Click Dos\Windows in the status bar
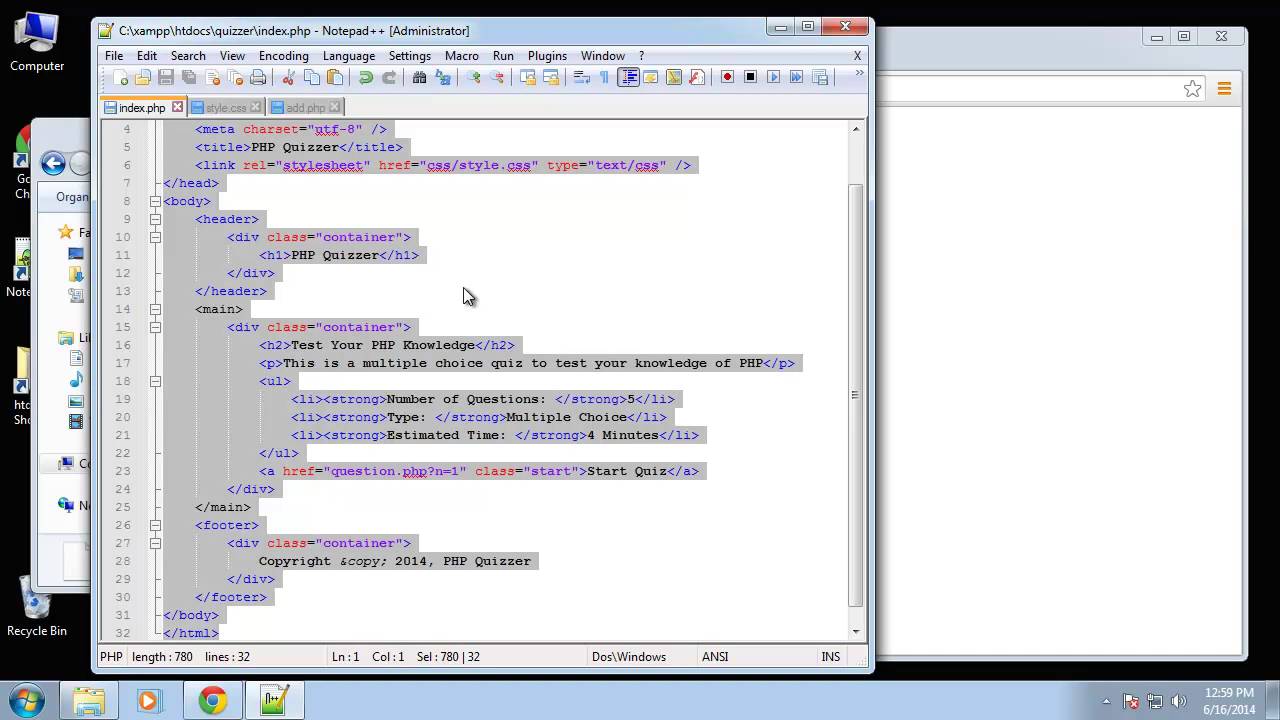The width and height of the screenshot is (1280, 720). [x=629, y=657]
